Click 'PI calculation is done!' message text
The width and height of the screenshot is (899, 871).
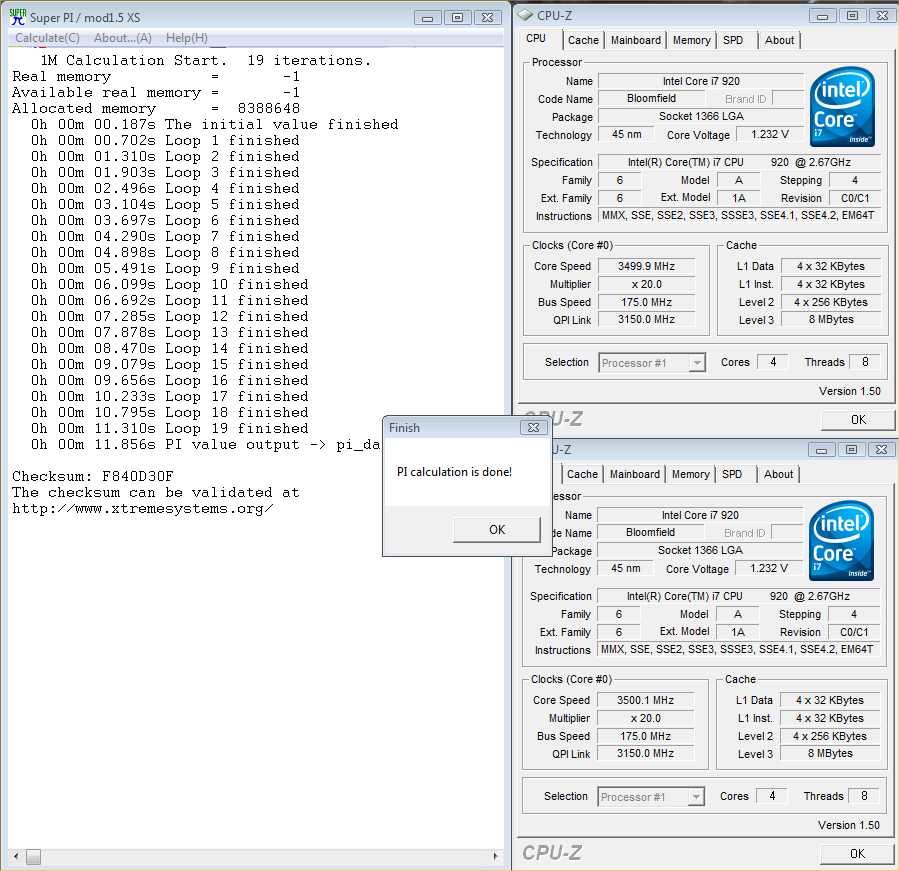[x=454, y=472]
